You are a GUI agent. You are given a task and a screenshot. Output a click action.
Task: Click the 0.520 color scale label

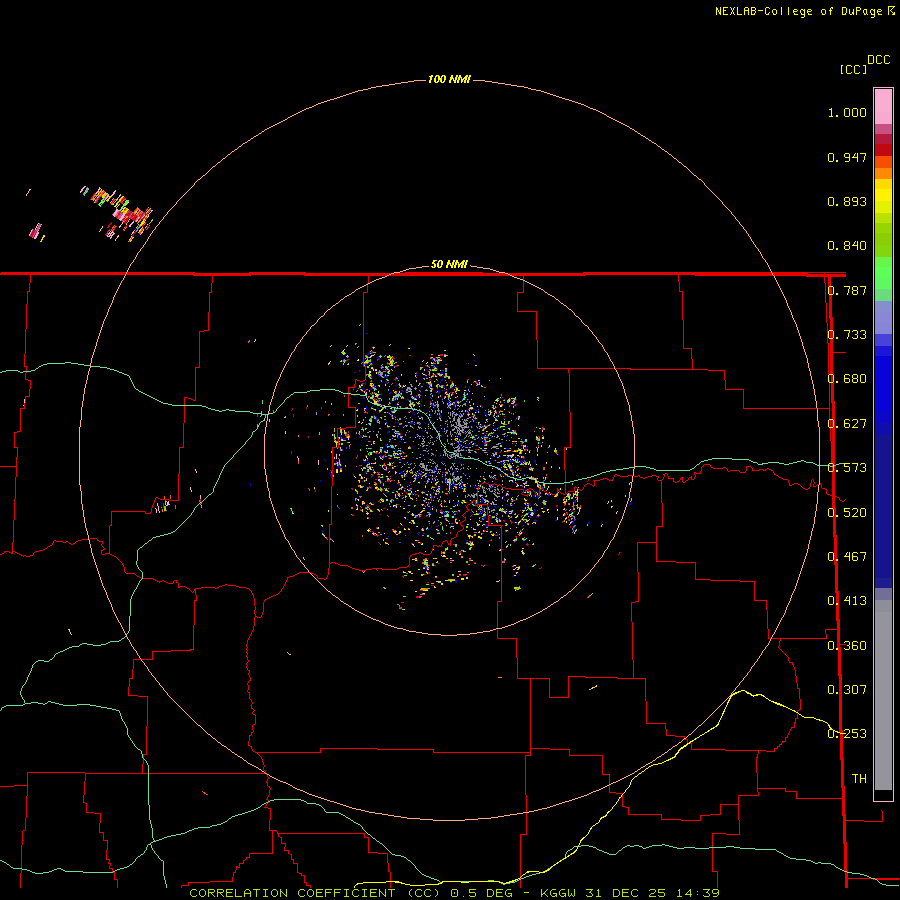847,512
